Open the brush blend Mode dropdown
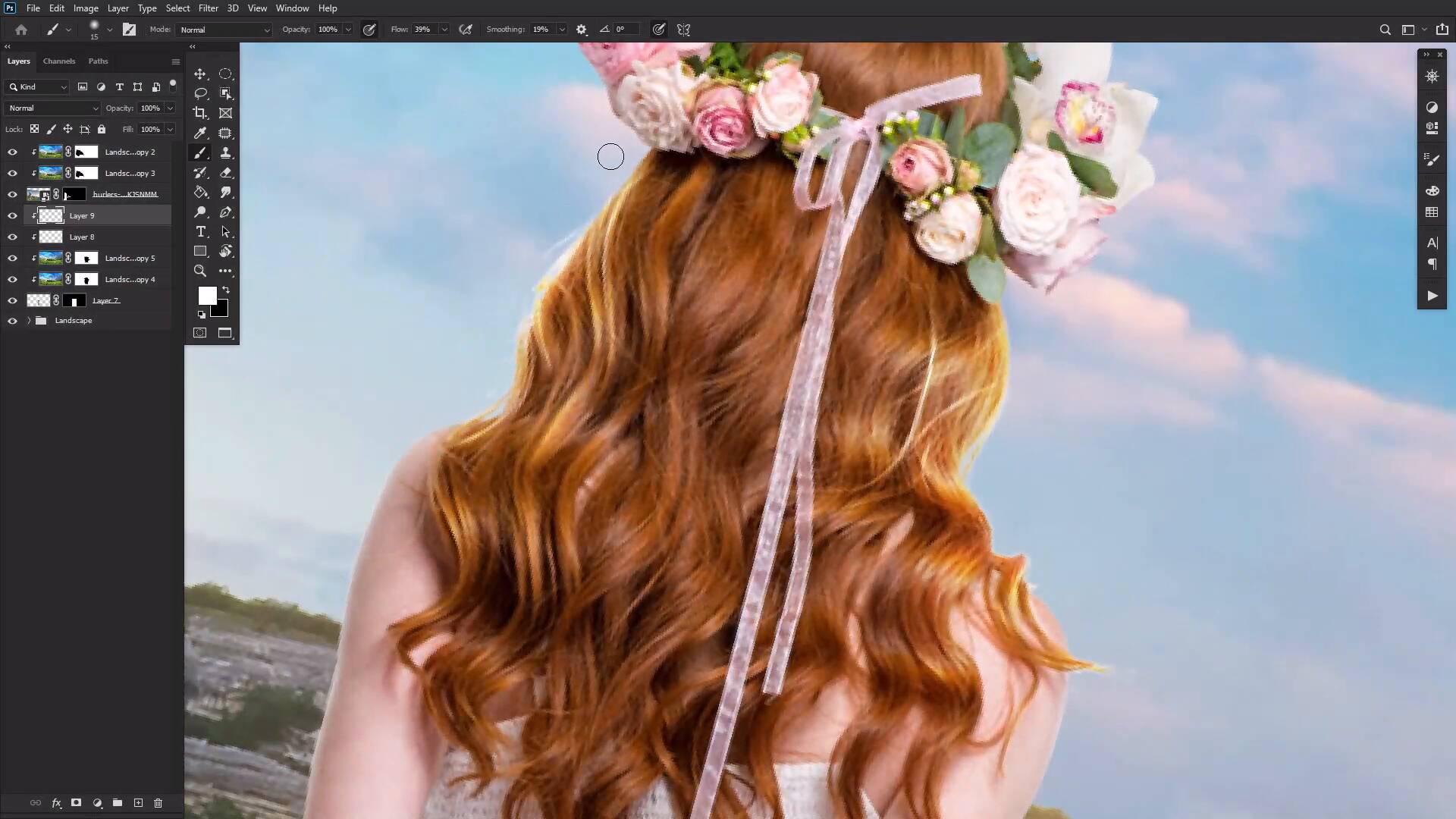 click(224, 30)
